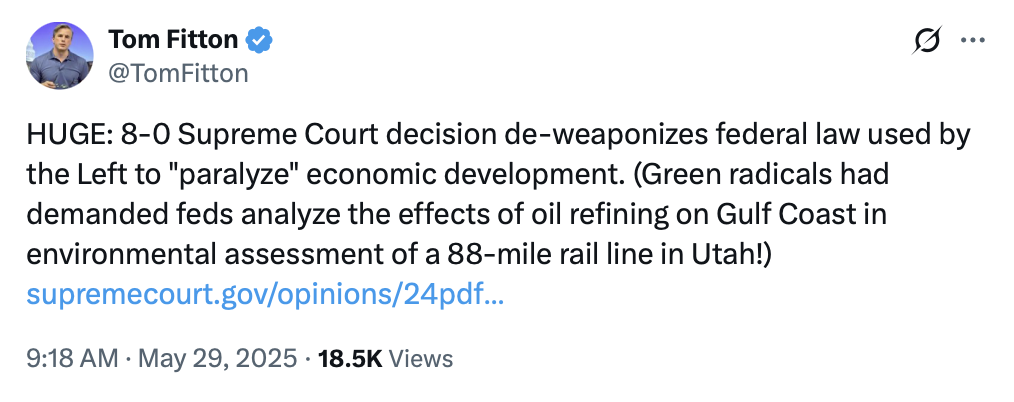The image size is (1014, 402).
Task: Open the three-dot More options menu
Action: tap(972, 41)
